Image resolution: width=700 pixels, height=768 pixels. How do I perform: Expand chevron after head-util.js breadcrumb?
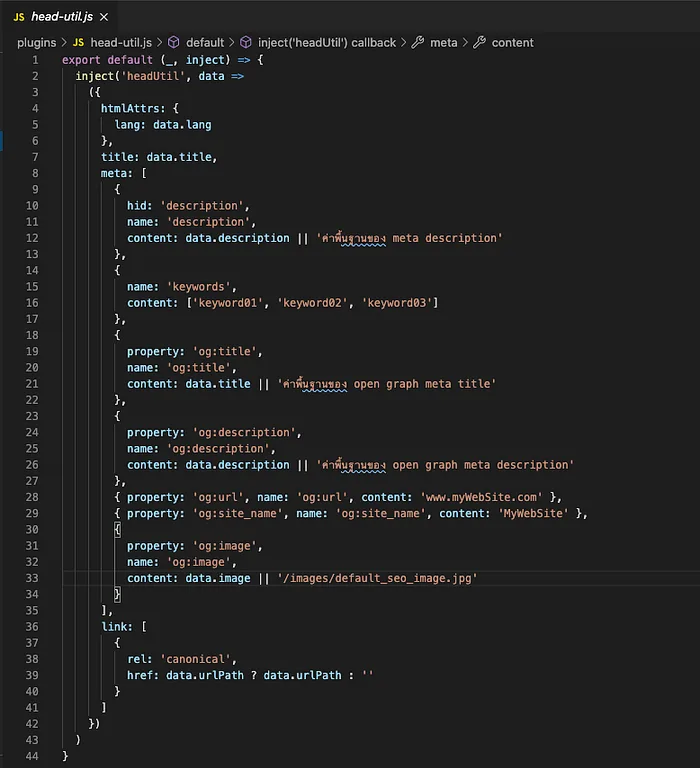[160, 43]
